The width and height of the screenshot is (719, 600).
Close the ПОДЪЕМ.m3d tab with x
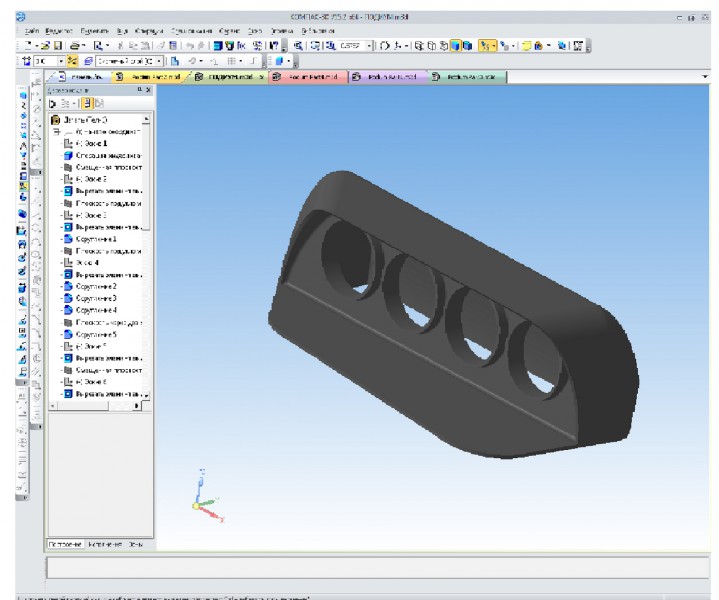click(261, 77)
